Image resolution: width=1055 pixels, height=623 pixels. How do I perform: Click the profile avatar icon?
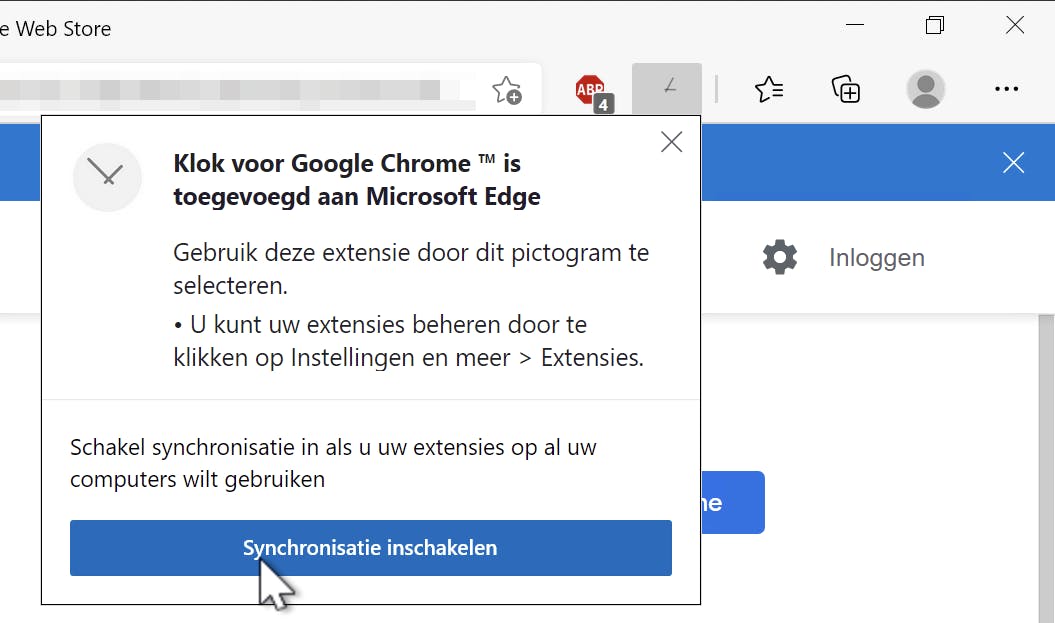pyautogui.click(x=925, y=90)
